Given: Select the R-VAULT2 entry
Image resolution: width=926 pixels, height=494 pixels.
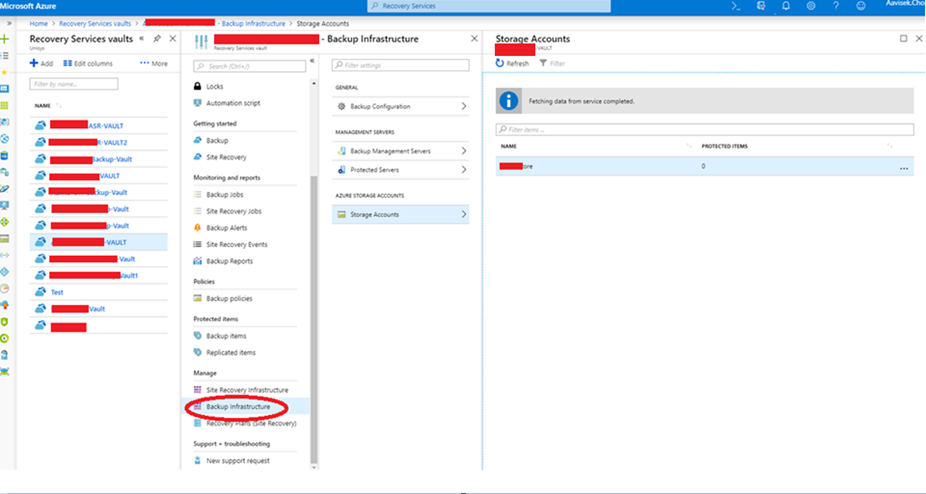Looking at the screenshot, I should [x=99, y=142].
